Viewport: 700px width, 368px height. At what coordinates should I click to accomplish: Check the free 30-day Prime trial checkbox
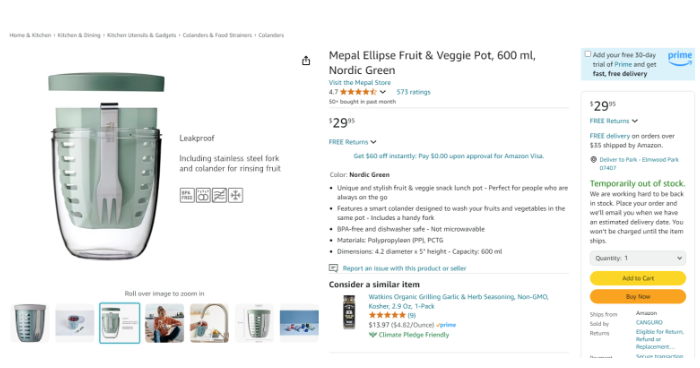pyautogui.click(x=588, y=54)
